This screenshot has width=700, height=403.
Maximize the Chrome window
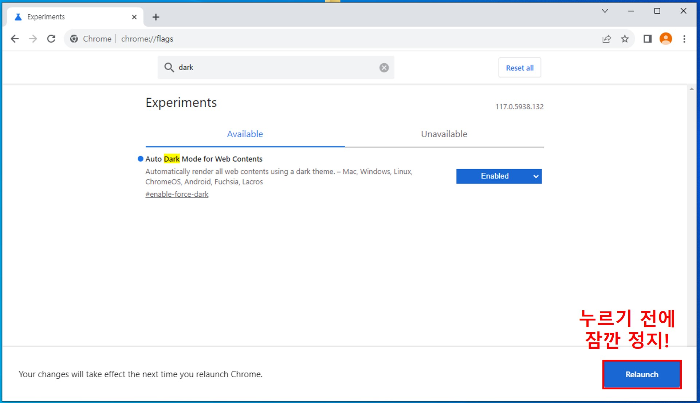[657, 11]
